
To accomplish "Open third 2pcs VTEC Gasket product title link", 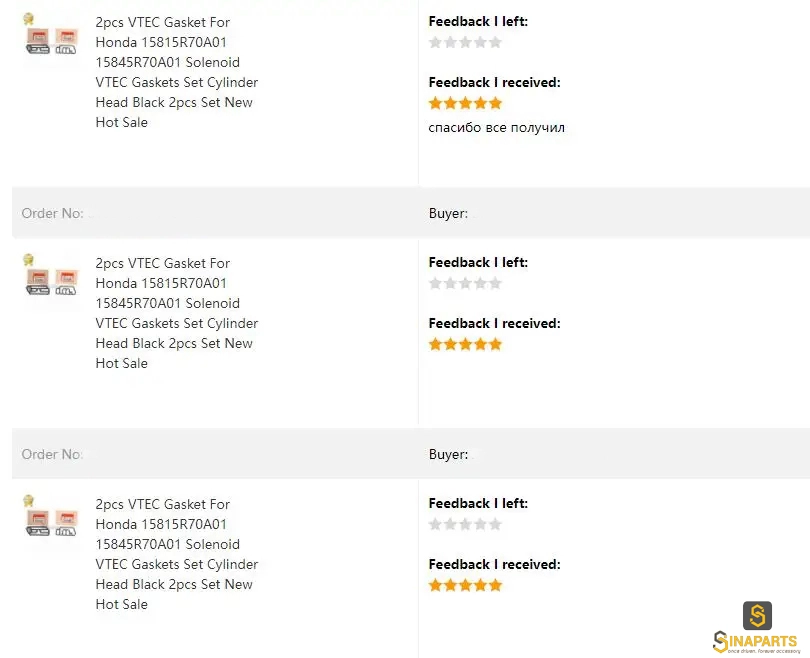I will tap(177, 554).
